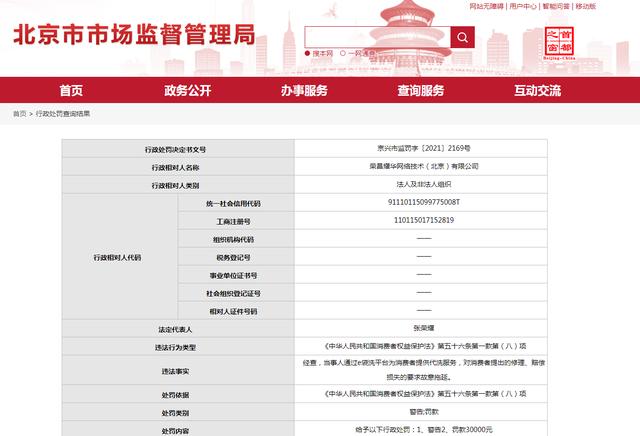The image size is (640, 436).
Task: Open the 互动交流 navigation item
Action: 537,90
